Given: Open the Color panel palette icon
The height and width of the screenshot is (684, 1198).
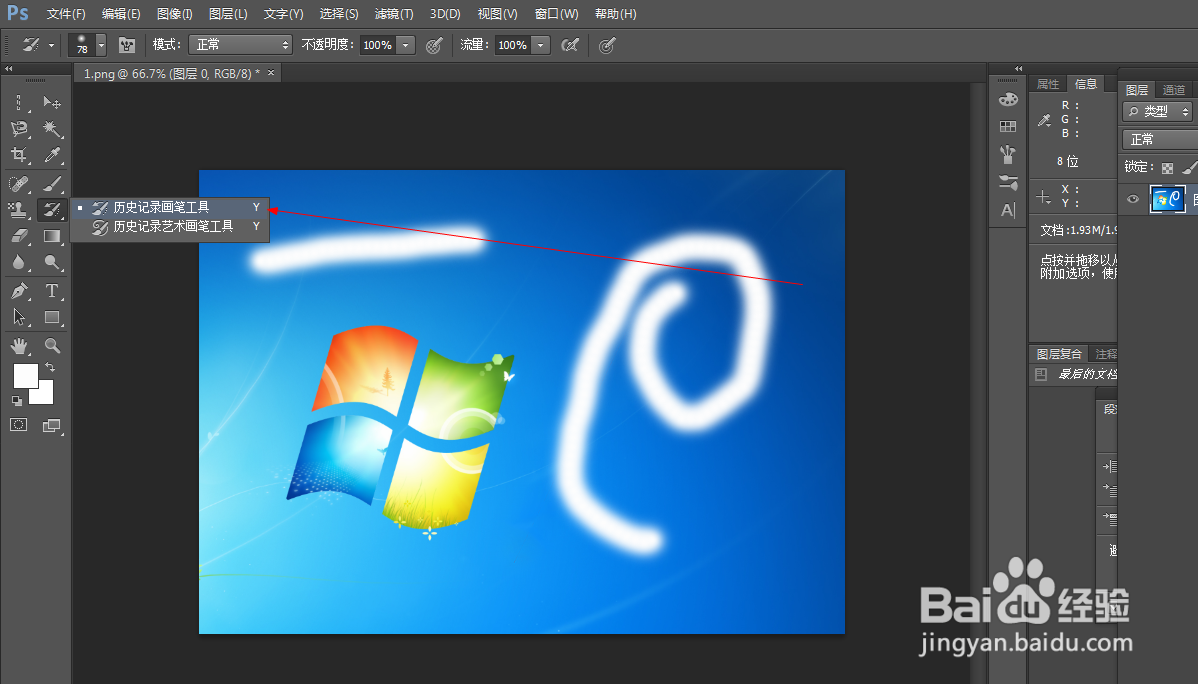Looking at the screenshot, I should tap(1008, 99).
